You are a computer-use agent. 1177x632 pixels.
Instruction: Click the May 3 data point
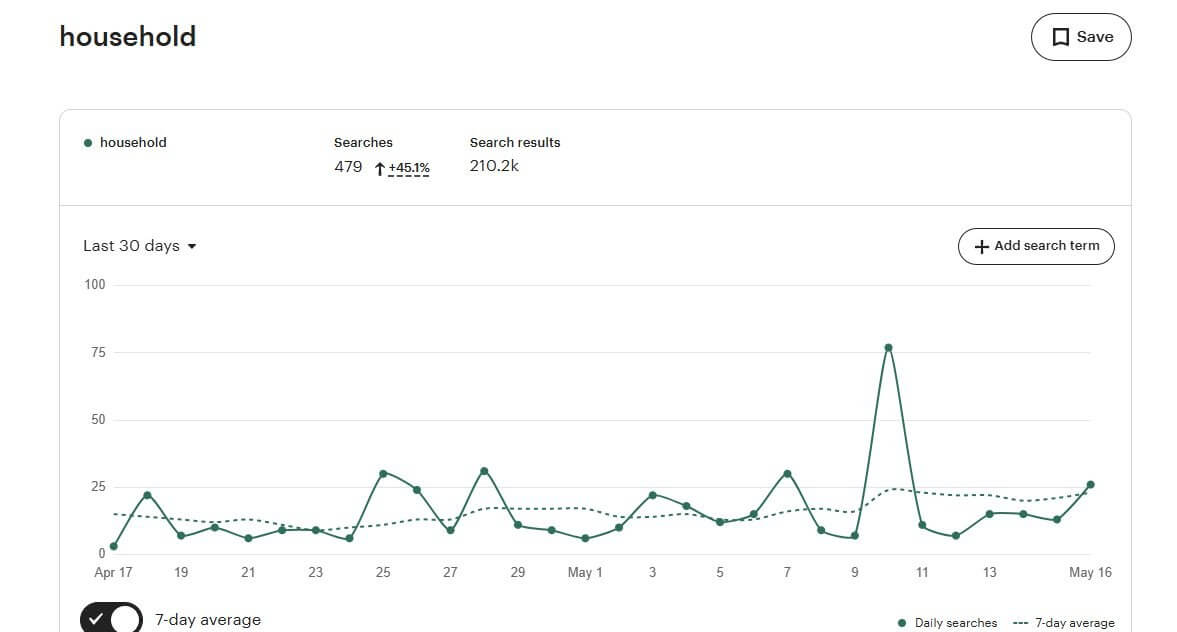652,495
